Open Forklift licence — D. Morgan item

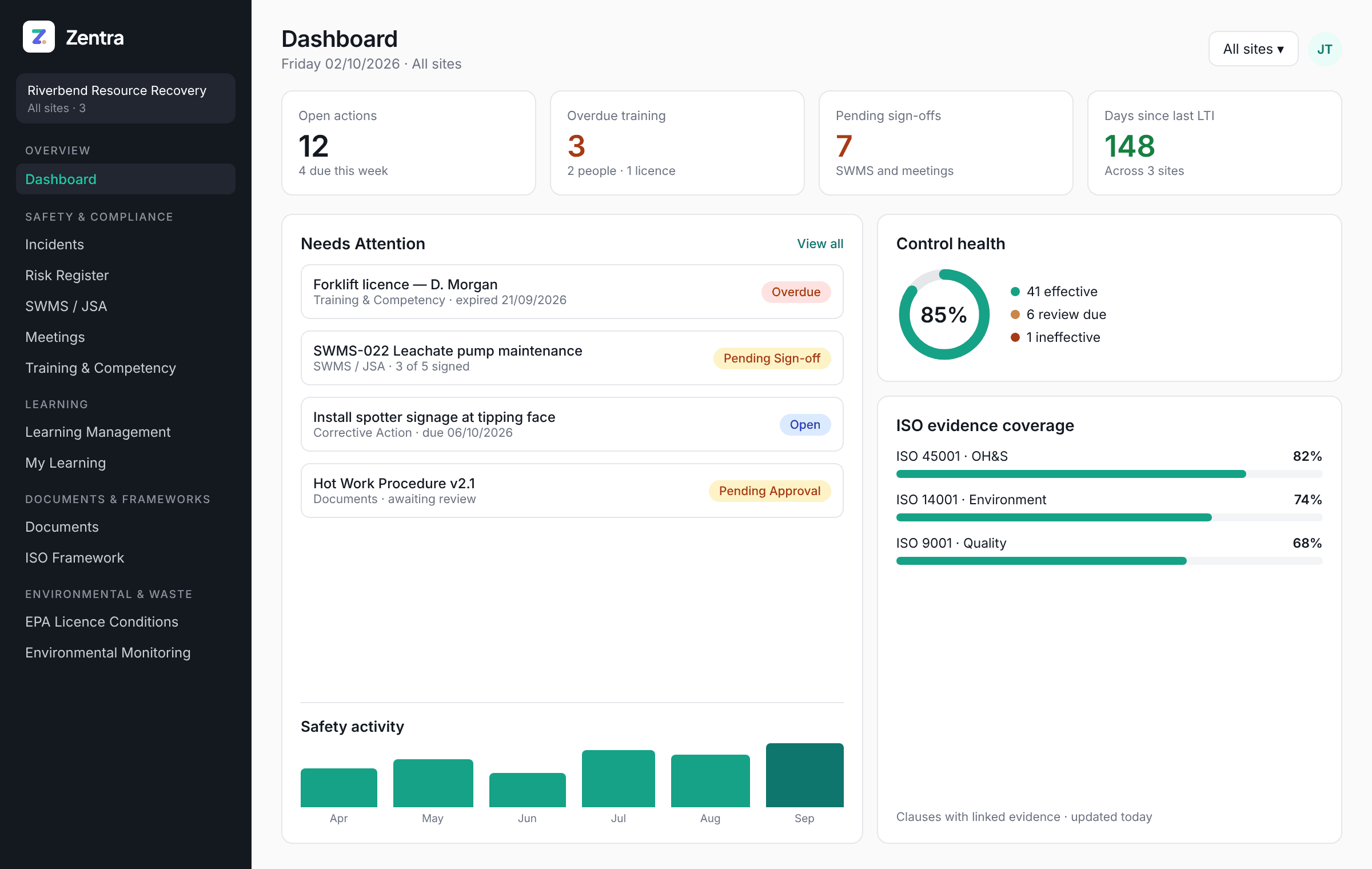coord(572,292)
